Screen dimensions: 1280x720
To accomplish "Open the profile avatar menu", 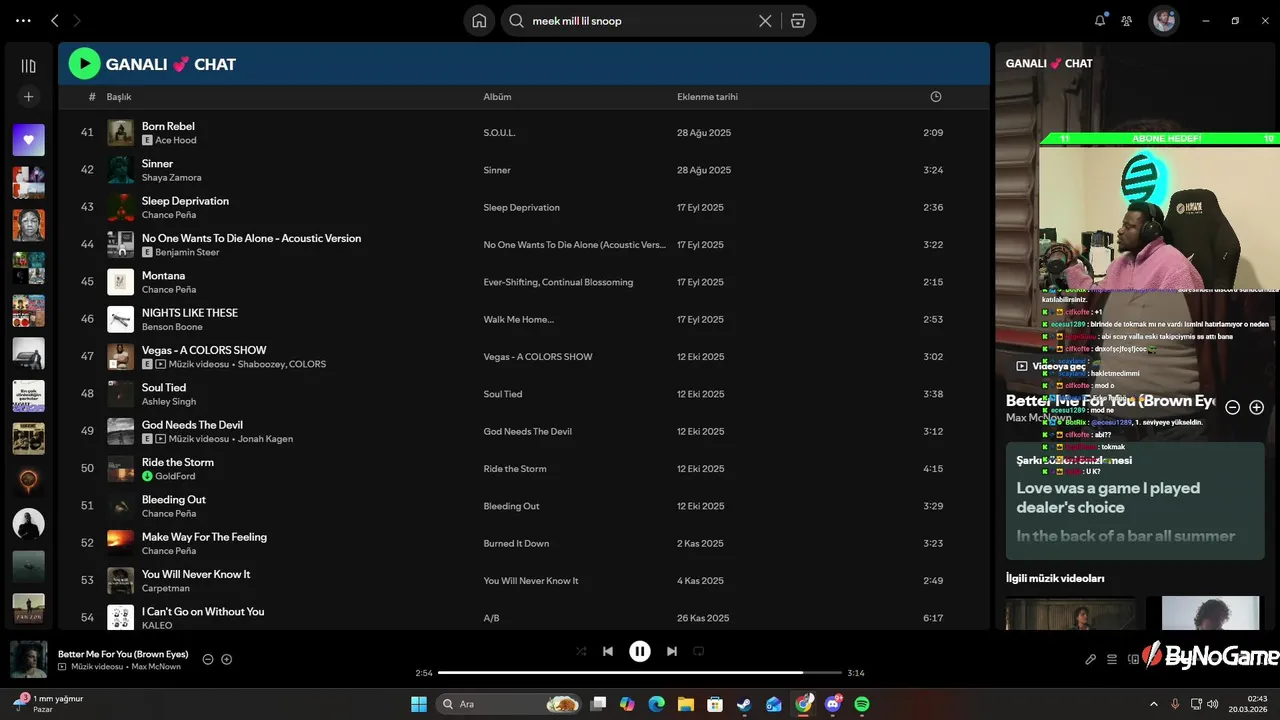I will click(1163, 20).
